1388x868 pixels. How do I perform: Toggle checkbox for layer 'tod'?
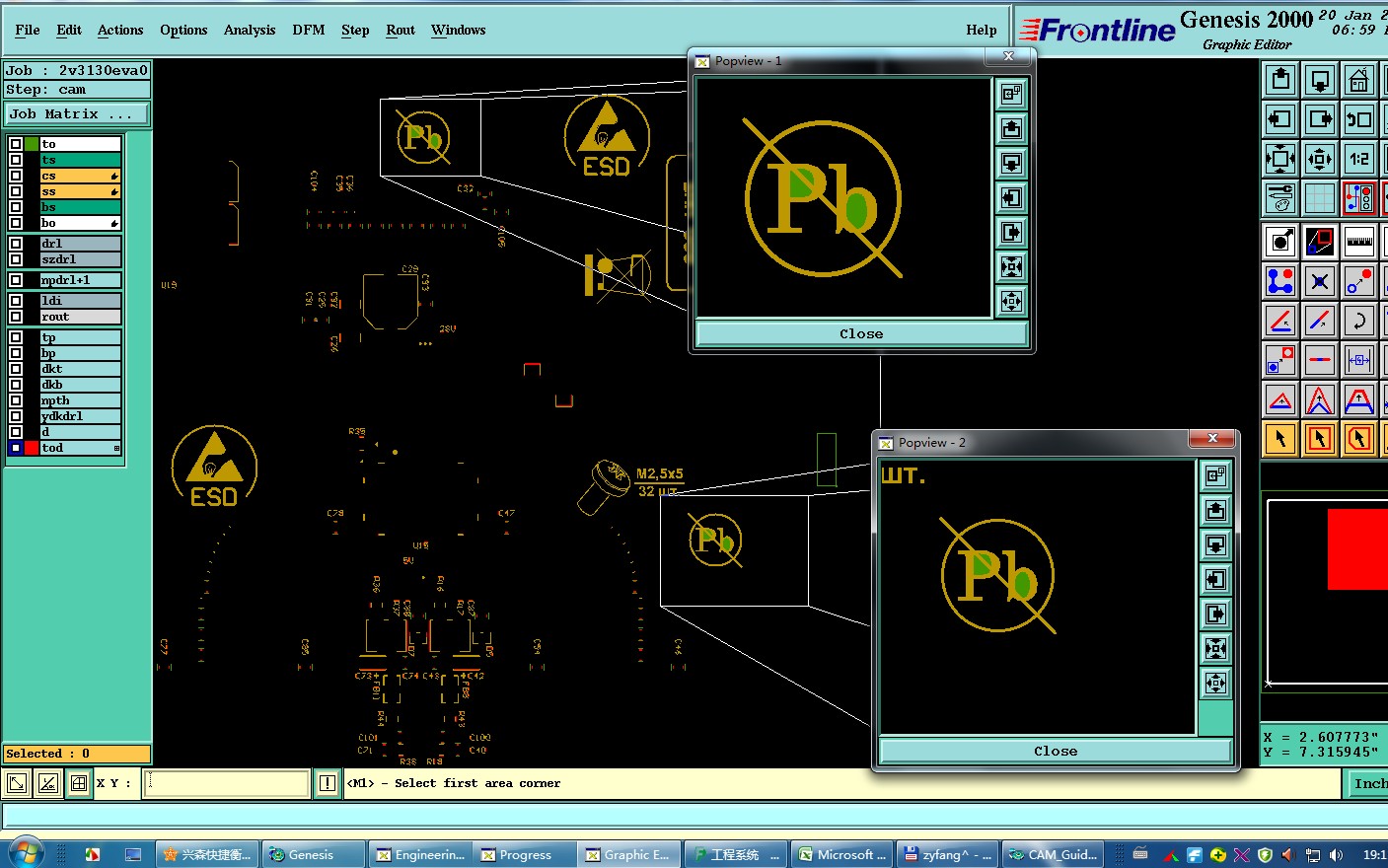click(16, 448)
